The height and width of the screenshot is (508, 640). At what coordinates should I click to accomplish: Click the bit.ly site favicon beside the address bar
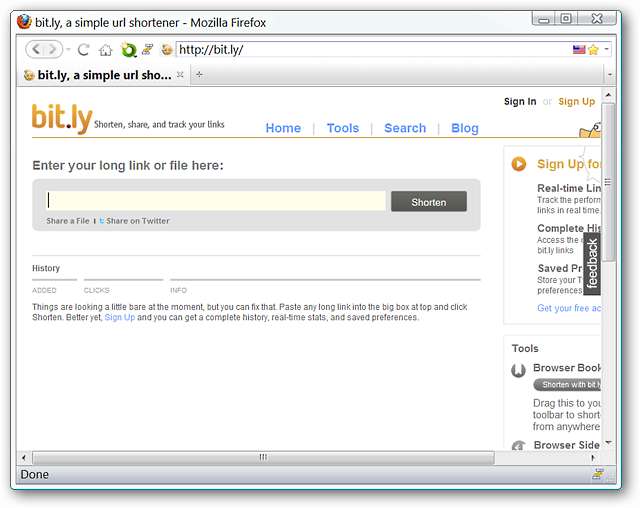click(x=167, y=50)
